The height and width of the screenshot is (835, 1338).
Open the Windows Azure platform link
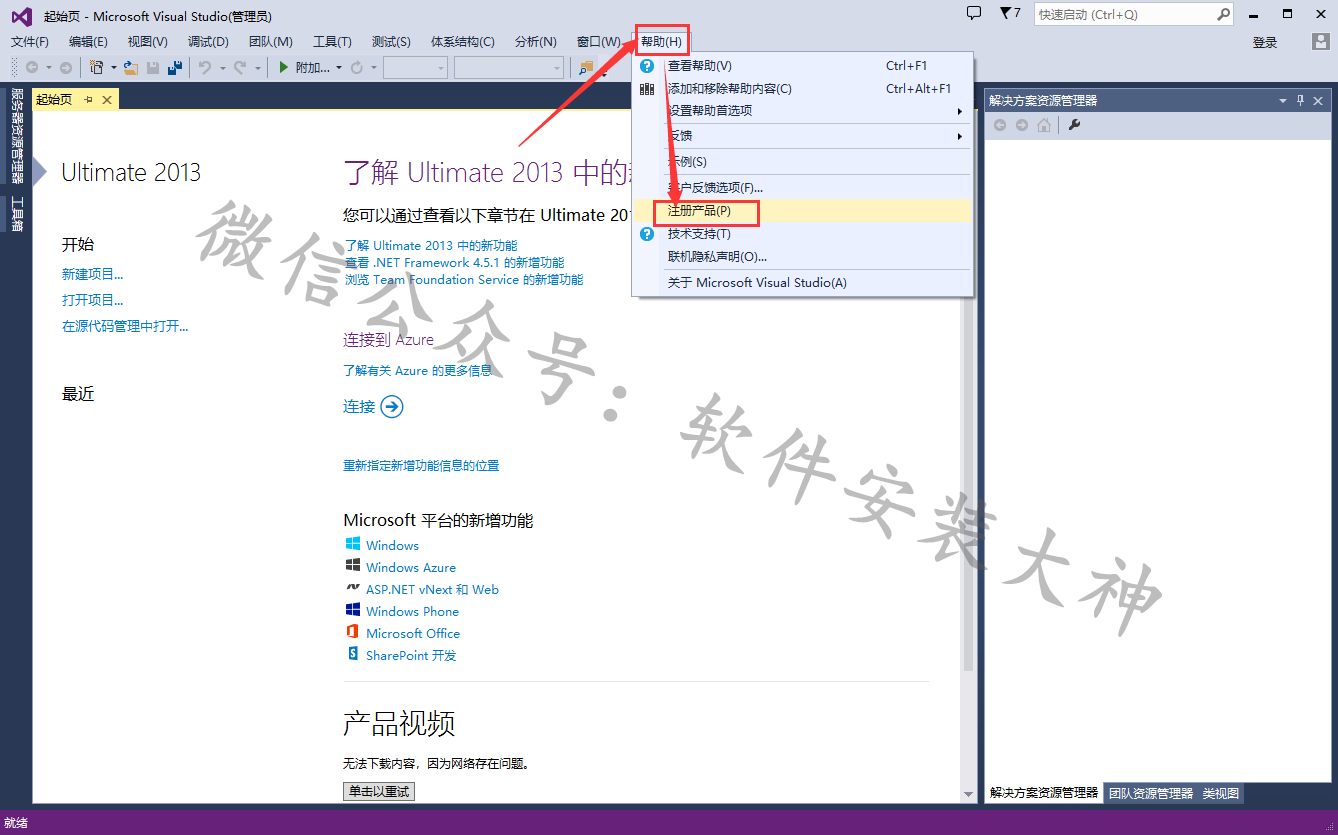coord(410,568)
